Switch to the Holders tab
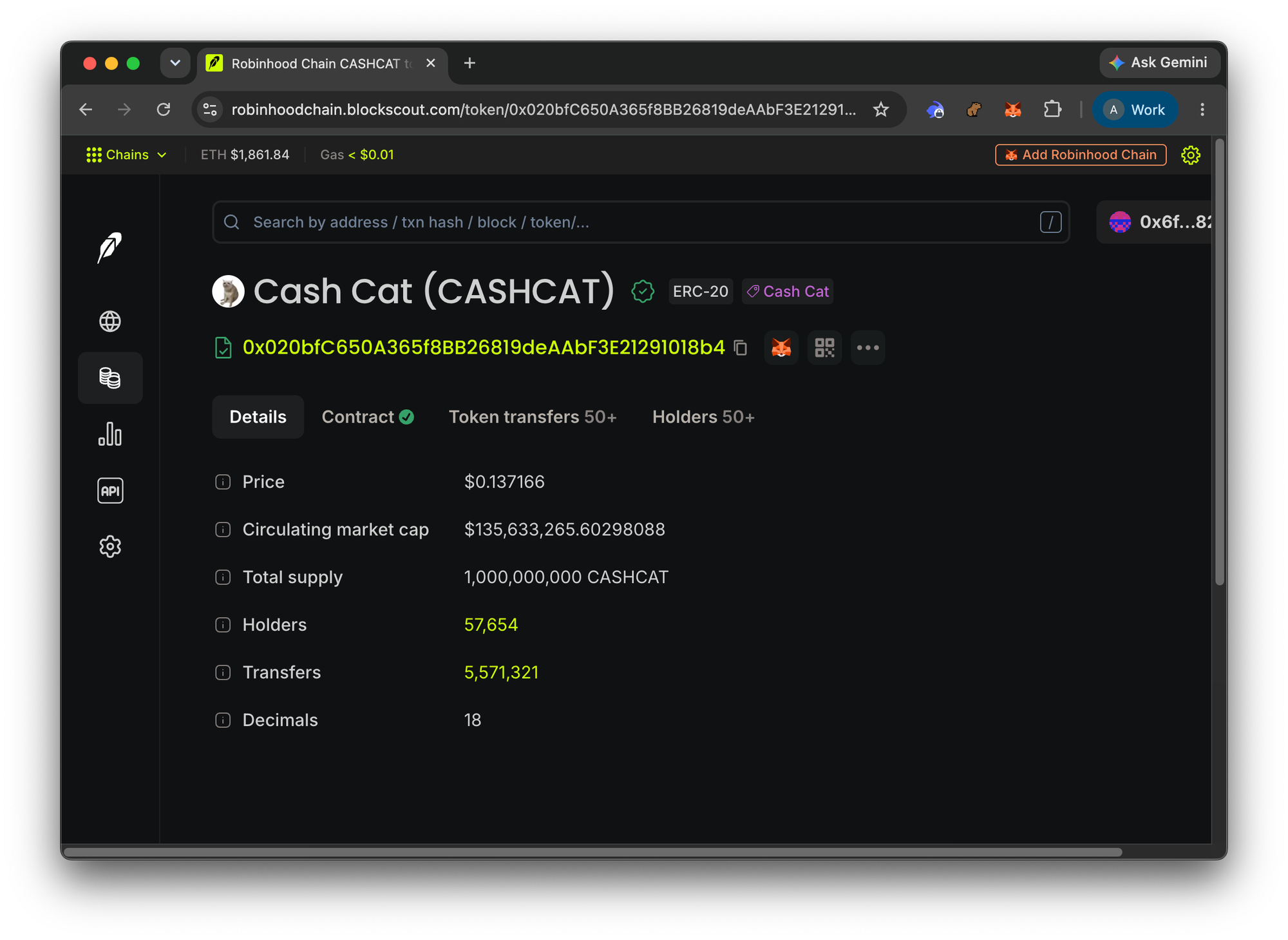Image resolution: width=1288 pixels, height=940 pixels. click(x=703, y=417)
